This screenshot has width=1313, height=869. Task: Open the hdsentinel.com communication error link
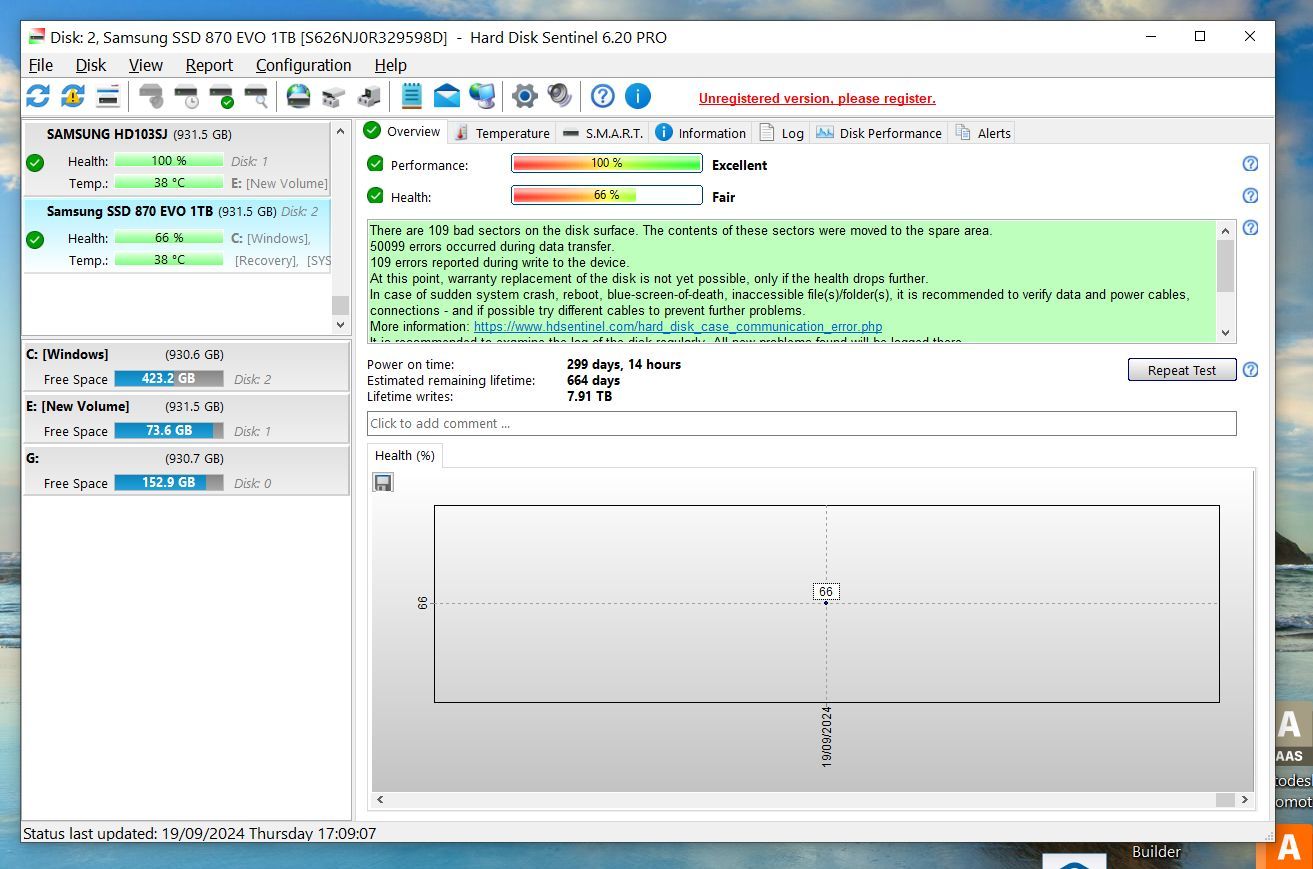pos(678,326)
